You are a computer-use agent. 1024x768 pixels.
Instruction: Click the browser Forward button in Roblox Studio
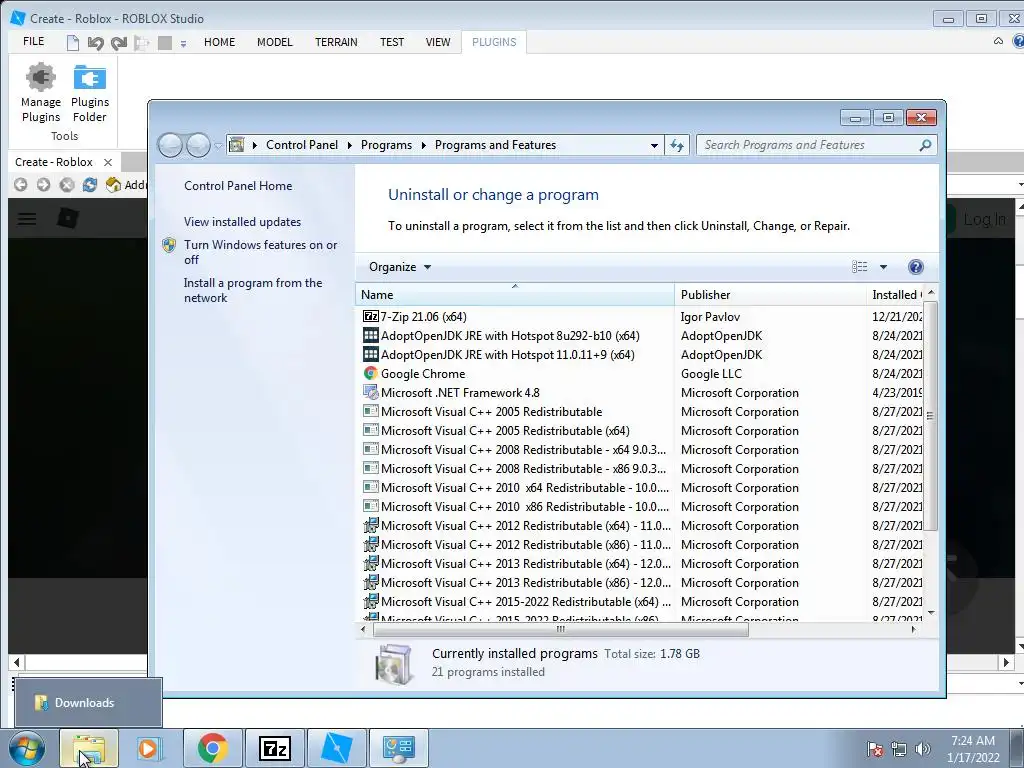pos(43,185)
